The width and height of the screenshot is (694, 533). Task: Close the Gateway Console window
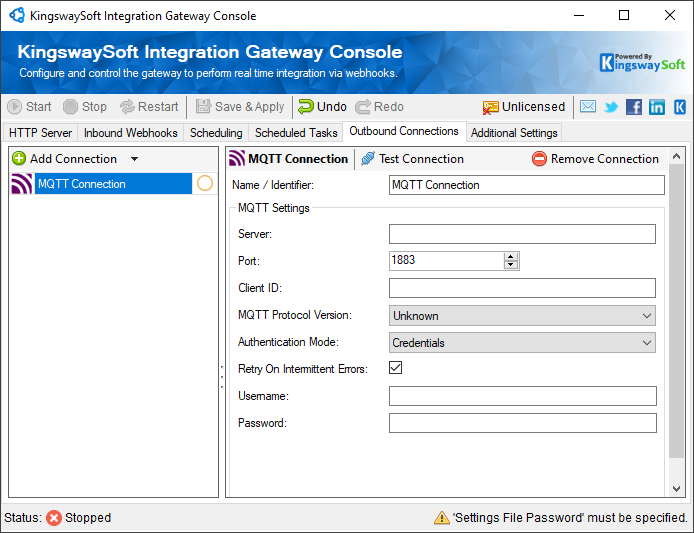670,15
